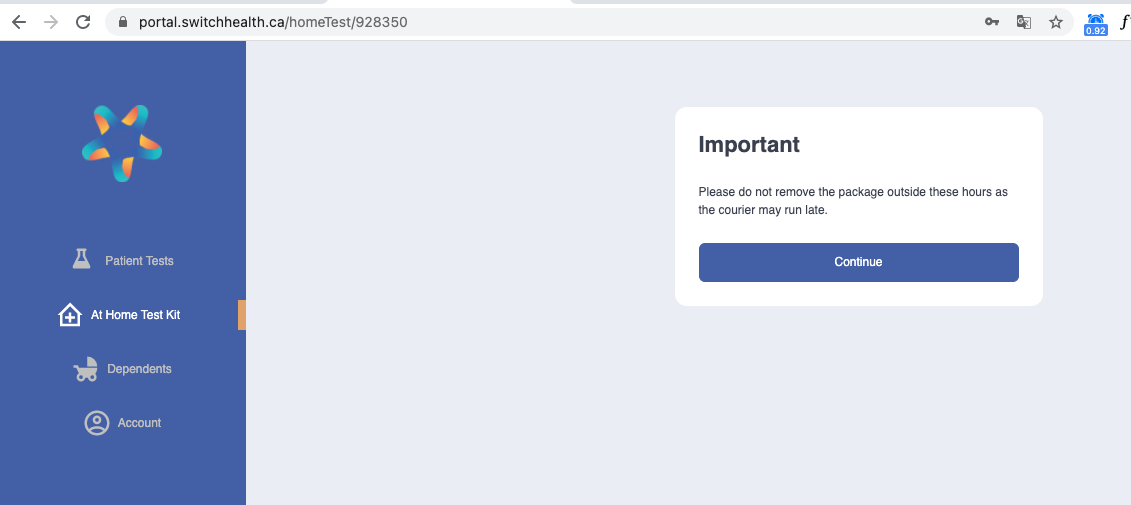Open the Dependents sidebar link
Screen dimensions: 1131x505
click(139, 369)
